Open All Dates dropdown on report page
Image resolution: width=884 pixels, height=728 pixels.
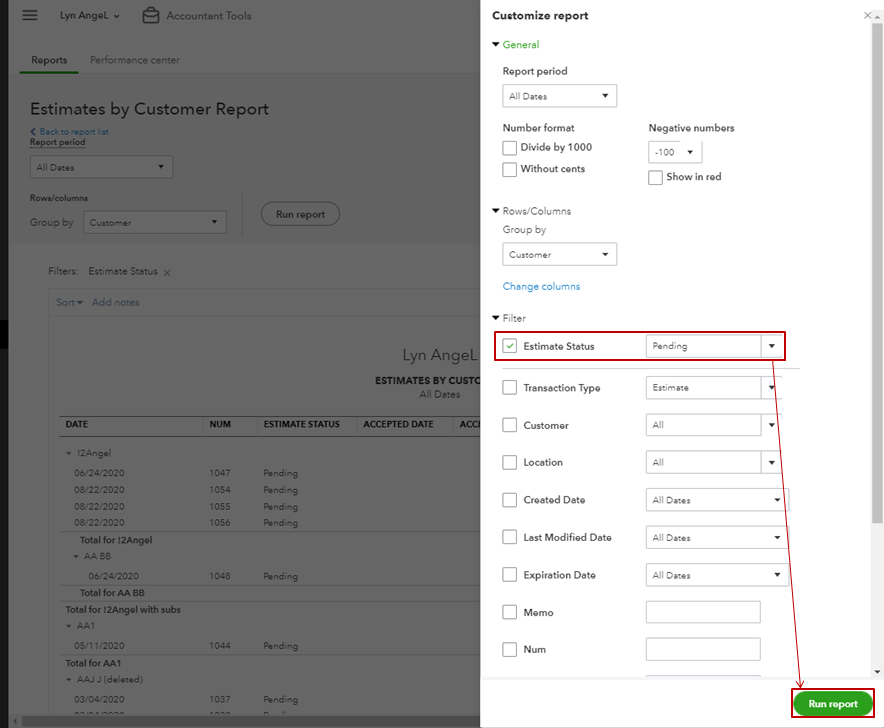click(x=101, y=167)
